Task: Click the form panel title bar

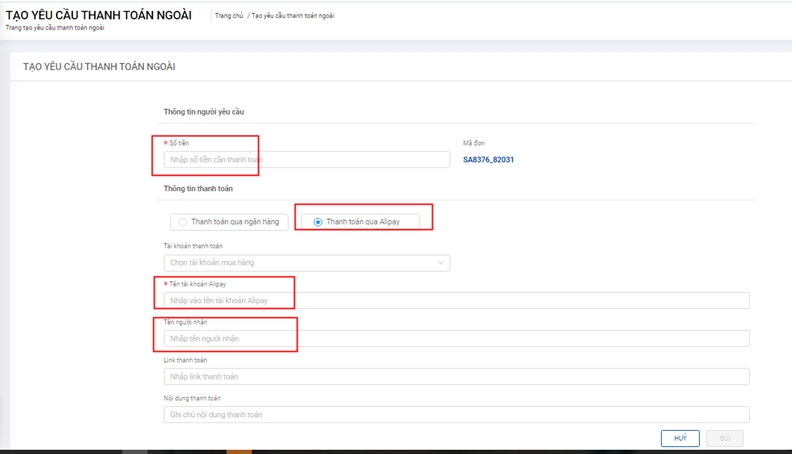Action: [x=99, y=67]
